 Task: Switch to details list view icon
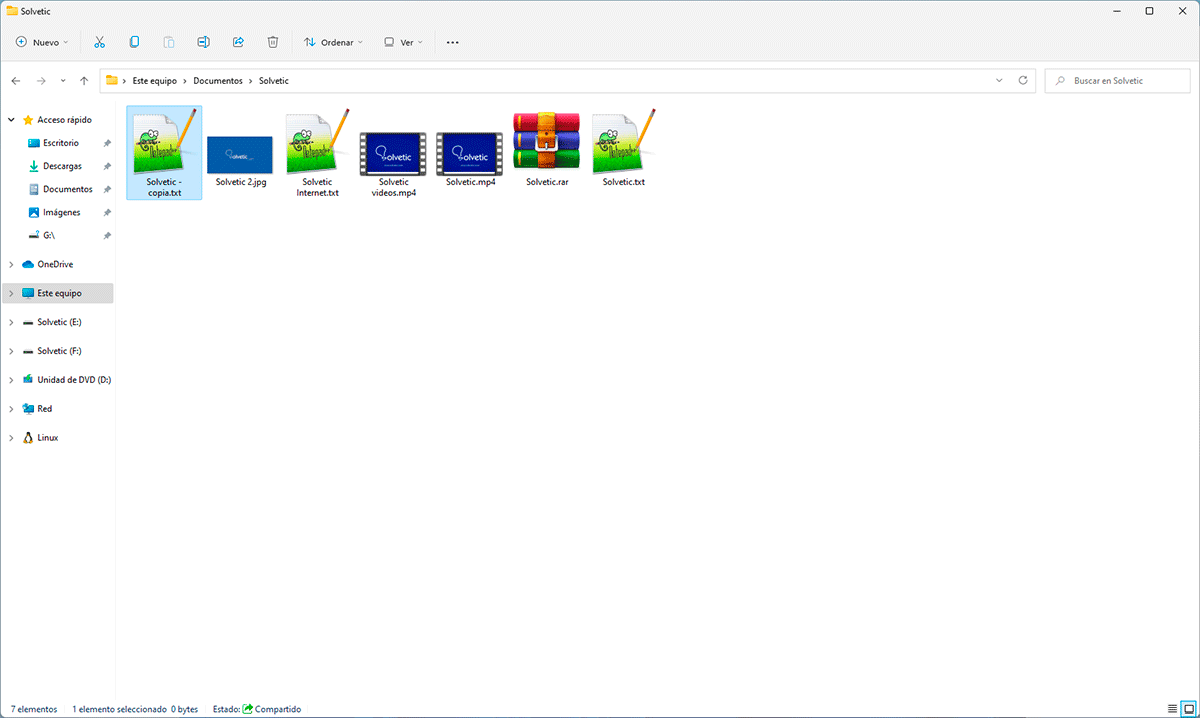(x=1172, y=708)
